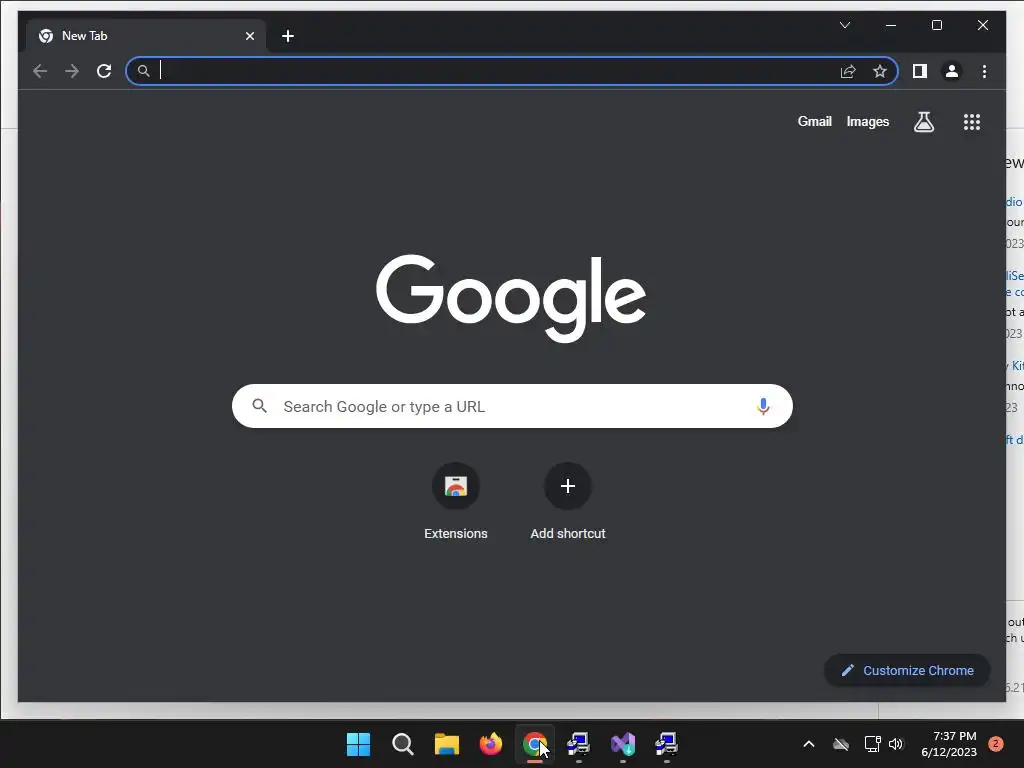1024x768 pixels.
Task: Open File Explorer from taskbar
Action: pyautogui.click(x=447, y=744)
